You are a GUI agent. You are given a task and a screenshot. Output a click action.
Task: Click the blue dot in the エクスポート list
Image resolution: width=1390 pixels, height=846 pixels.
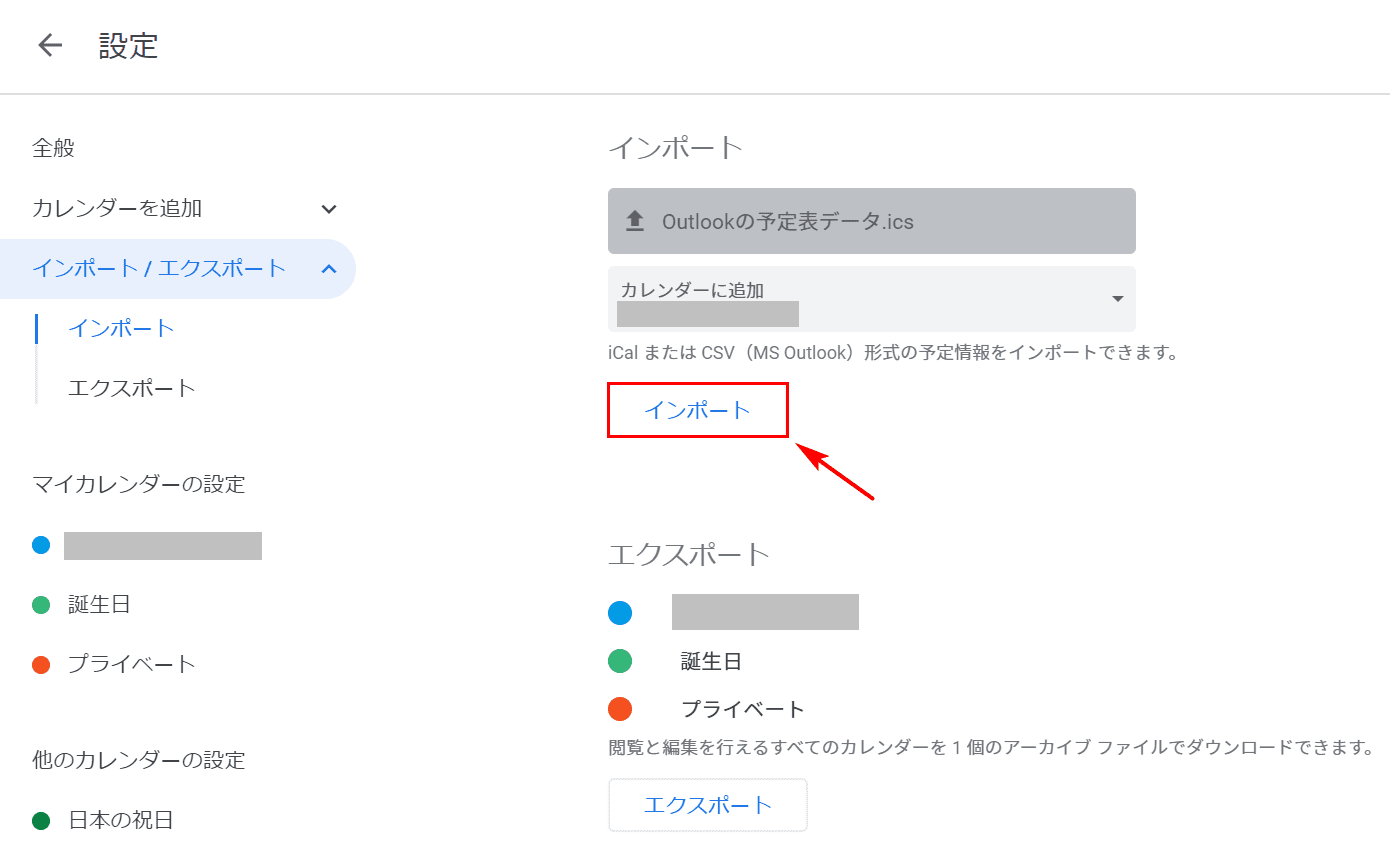(x=620, y=612)
